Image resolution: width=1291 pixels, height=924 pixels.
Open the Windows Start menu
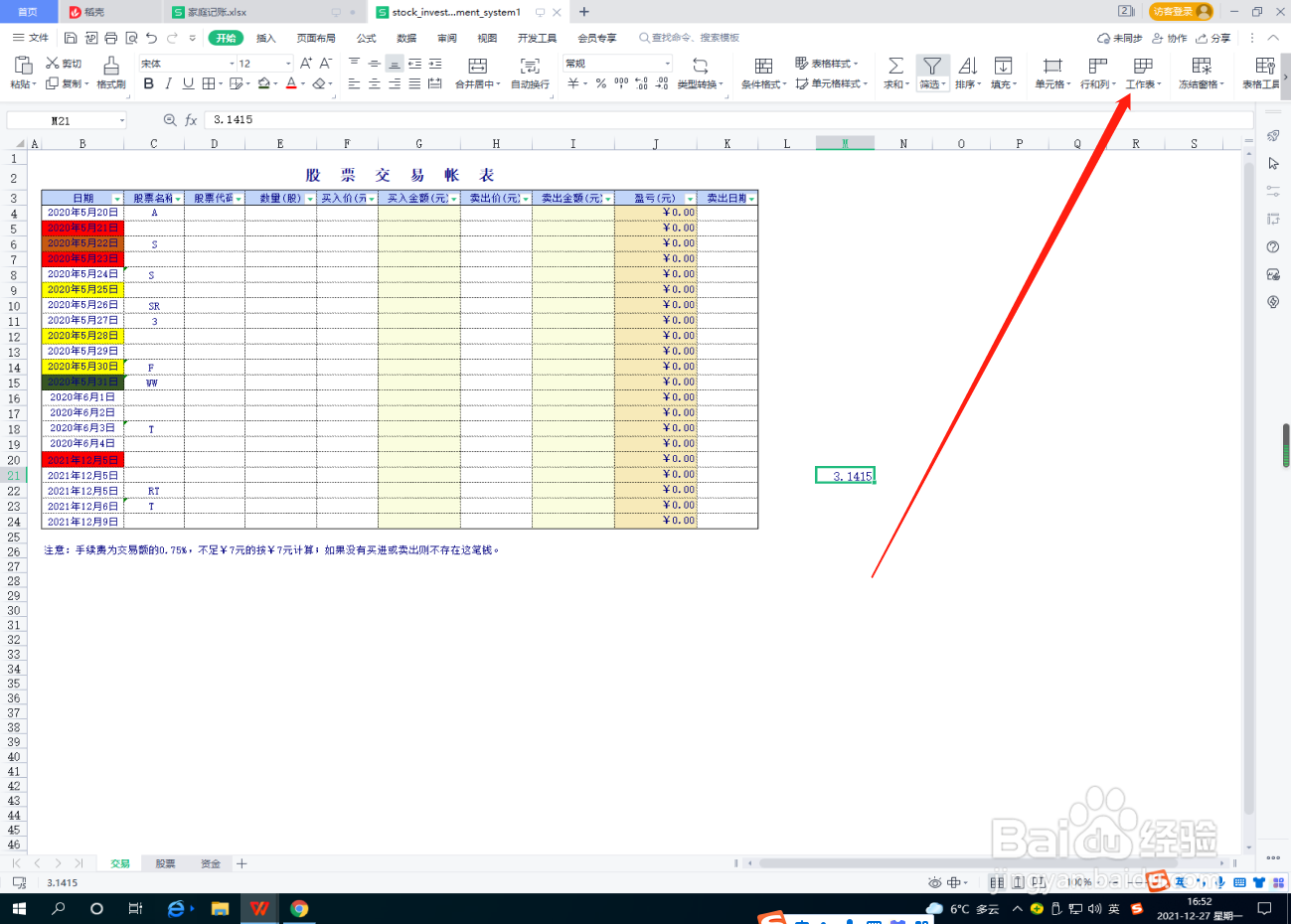18,908
